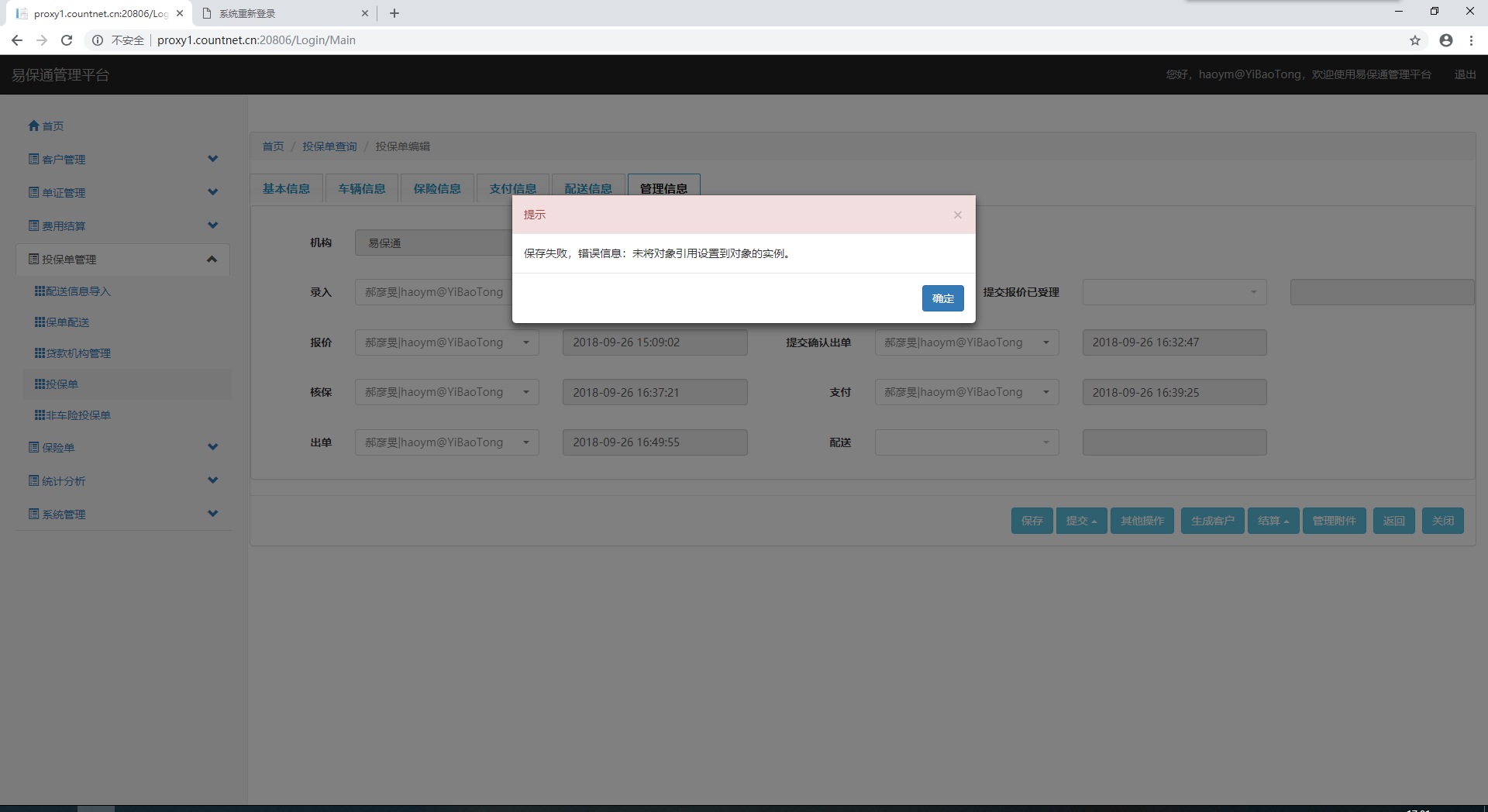Click the 报价 timestamp field 2018-09-26 15:09:02
This screenshot has height=812, width=1488.
click(x=655, y=342)
